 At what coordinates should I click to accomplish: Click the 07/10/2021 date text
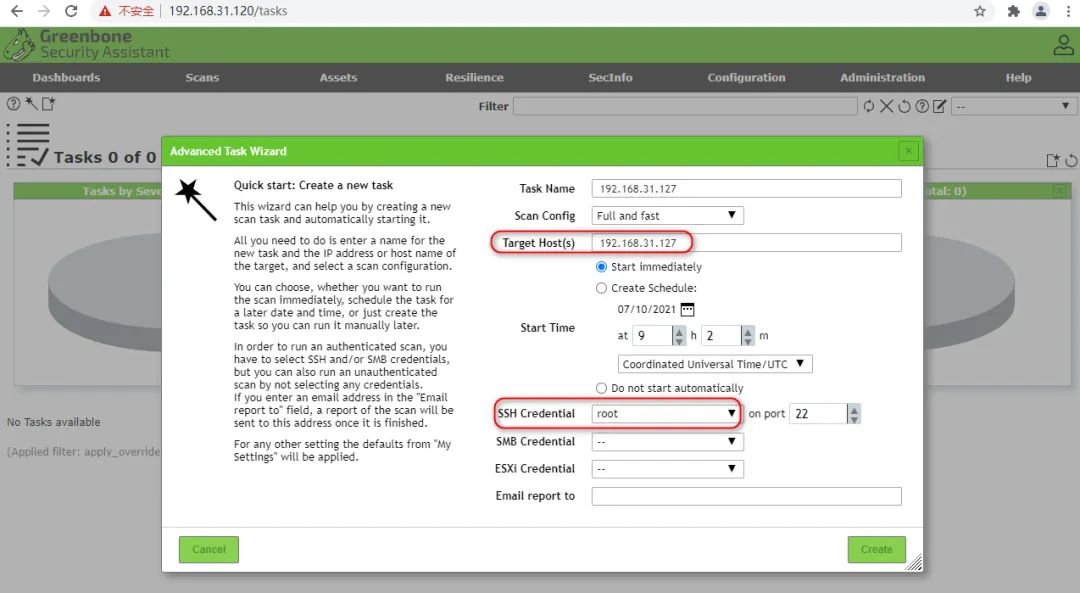646,309
